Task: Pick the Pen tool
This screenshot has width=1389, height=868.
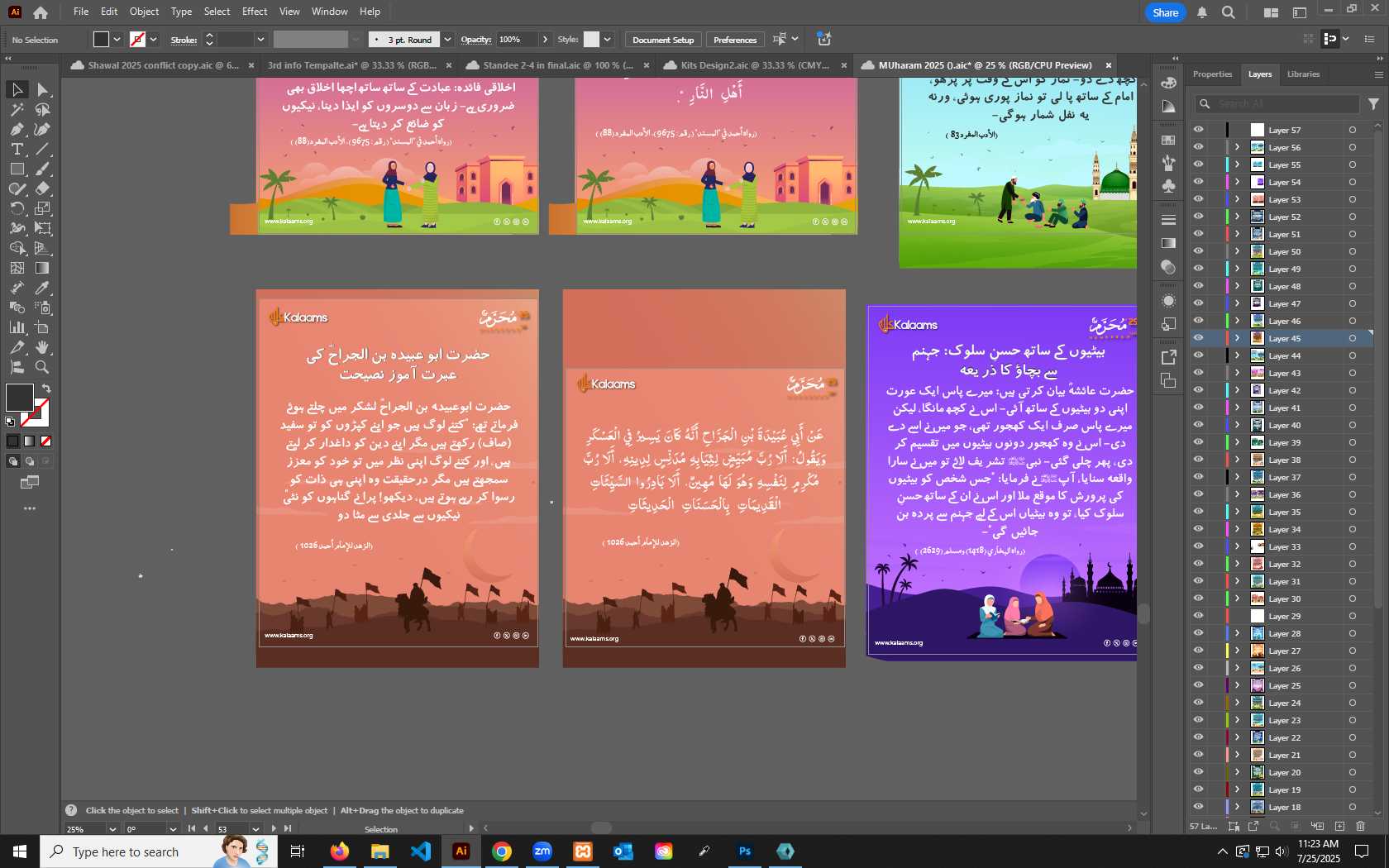Action: coord(17,129)
